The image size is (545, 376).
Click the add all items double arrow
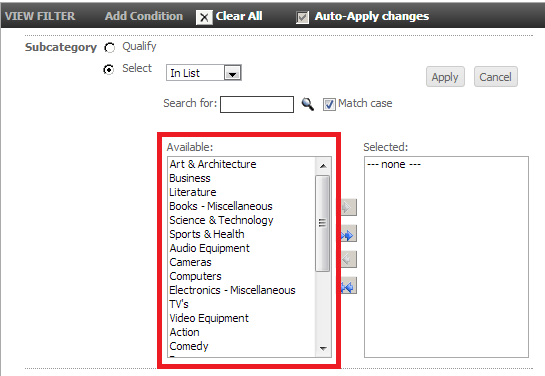click(348, 235)
